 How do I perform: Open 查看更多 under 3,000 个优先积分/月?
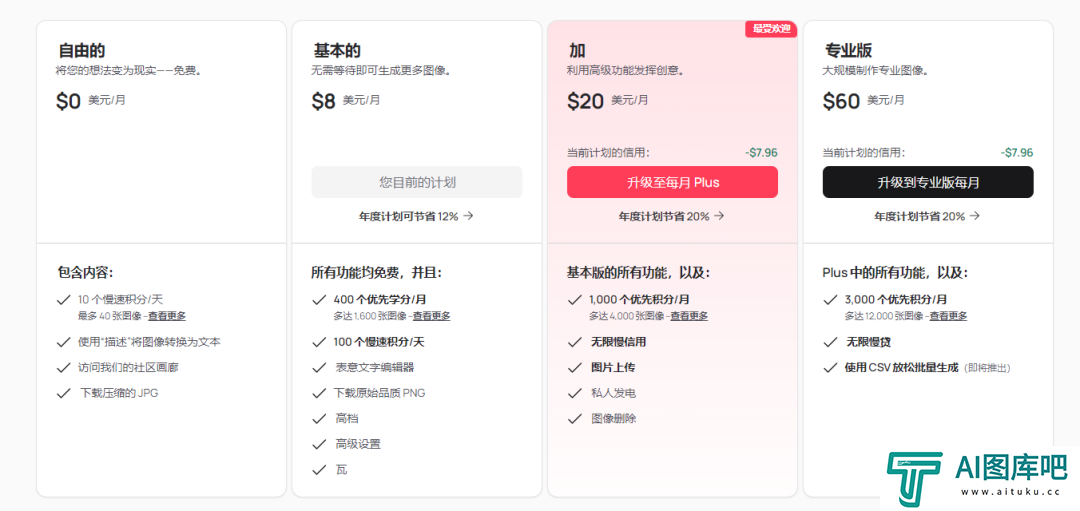click(948, 316)
